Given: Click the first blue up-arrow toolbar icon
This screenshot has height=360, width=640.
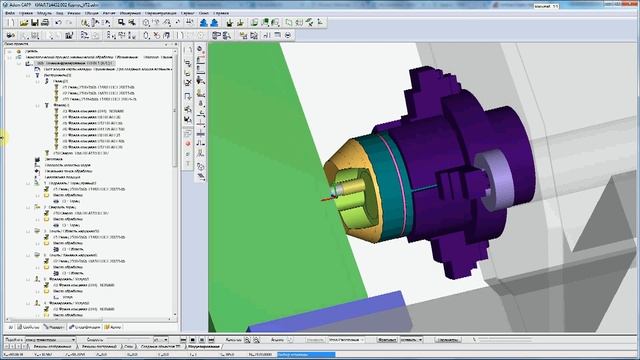Looking at the screenshot, I should 204,23.
